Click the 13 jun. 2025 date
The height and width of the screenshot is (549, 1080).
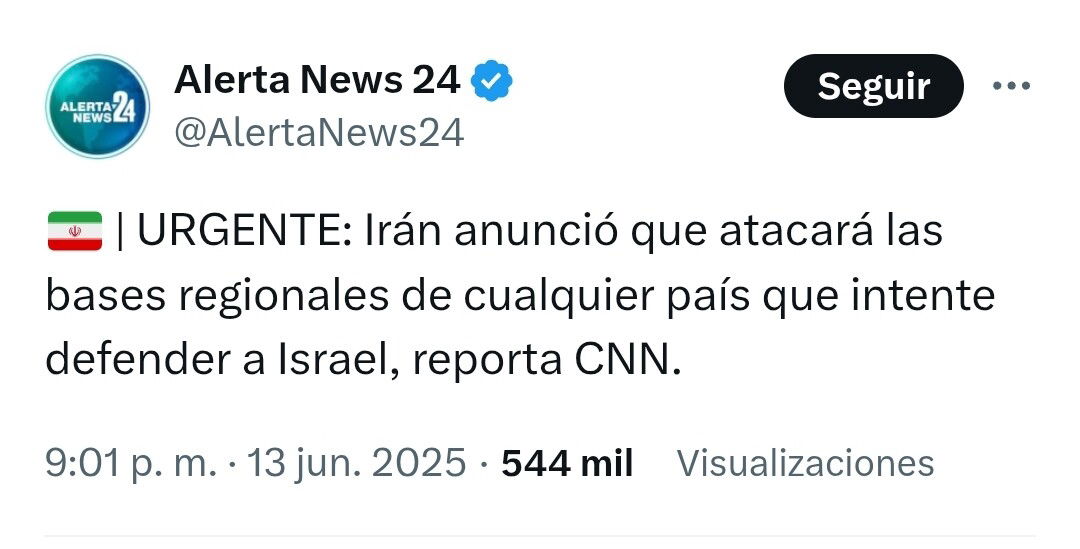click(x=356, y=462)
